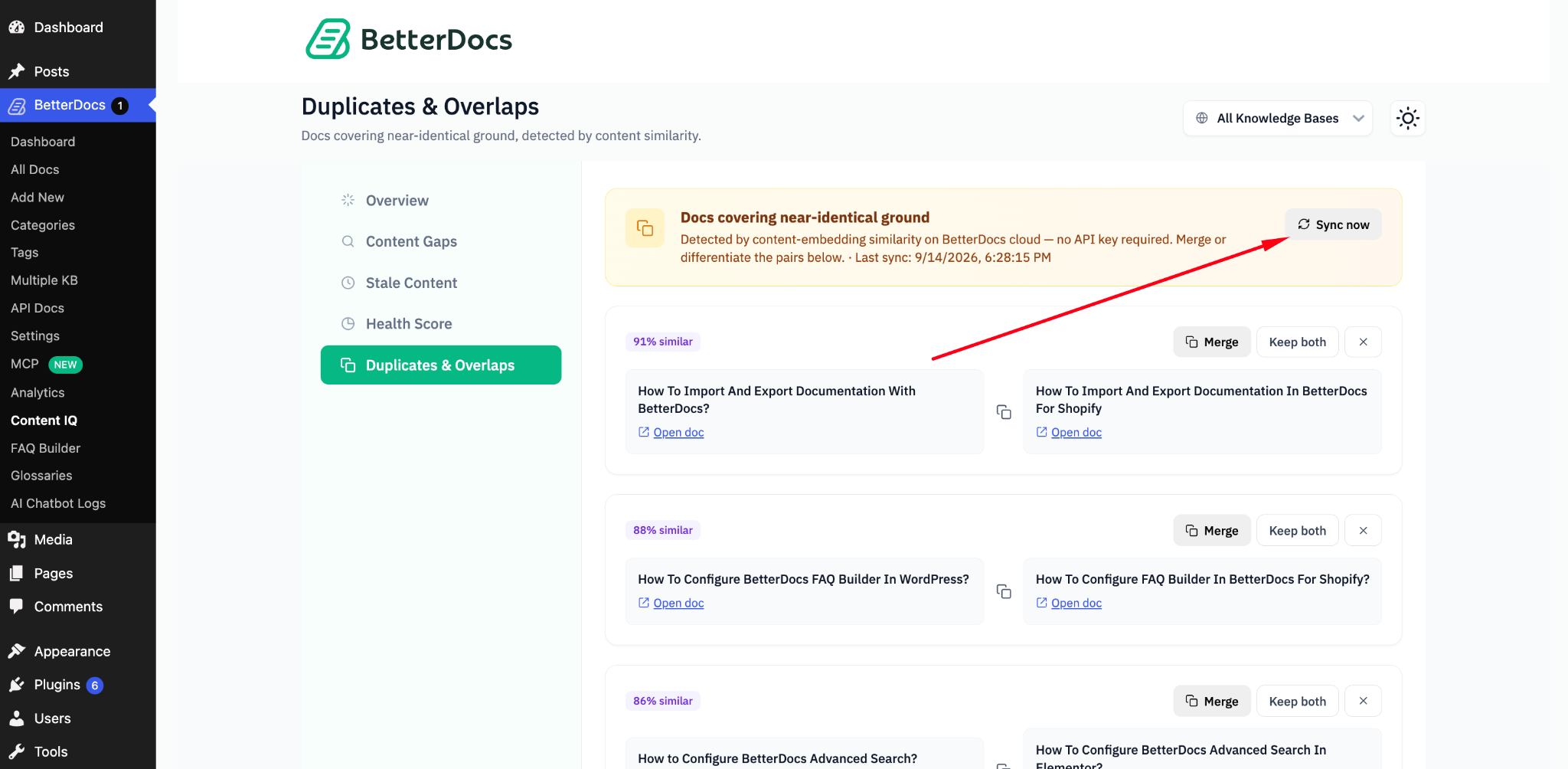Open AI Chatbot Logs submenu item
This screenshot has width=1568, height=769.
(x=58, y=503)
